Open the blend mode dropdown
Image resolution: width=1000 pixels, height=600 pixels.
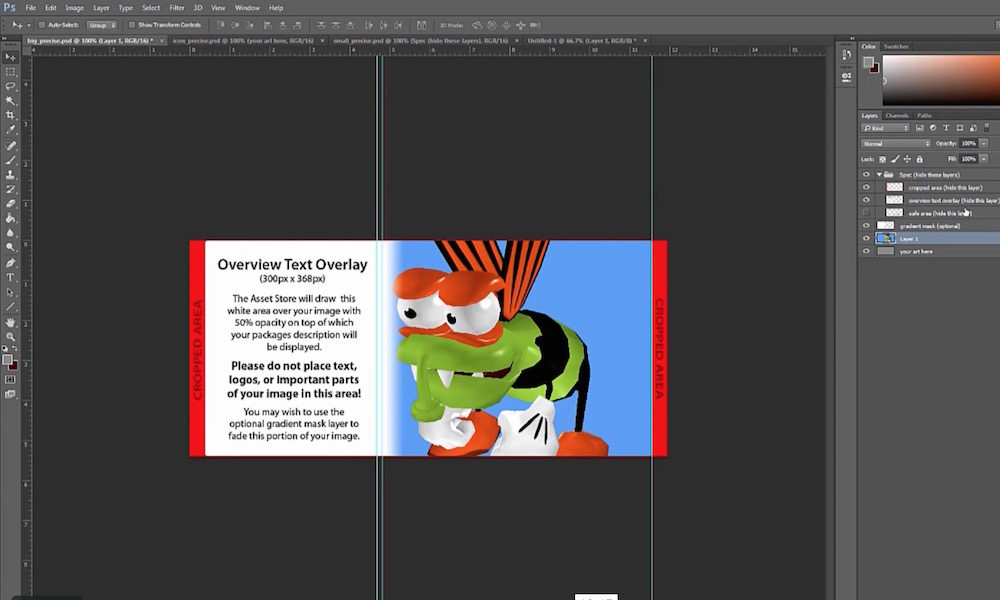(895, 142)
